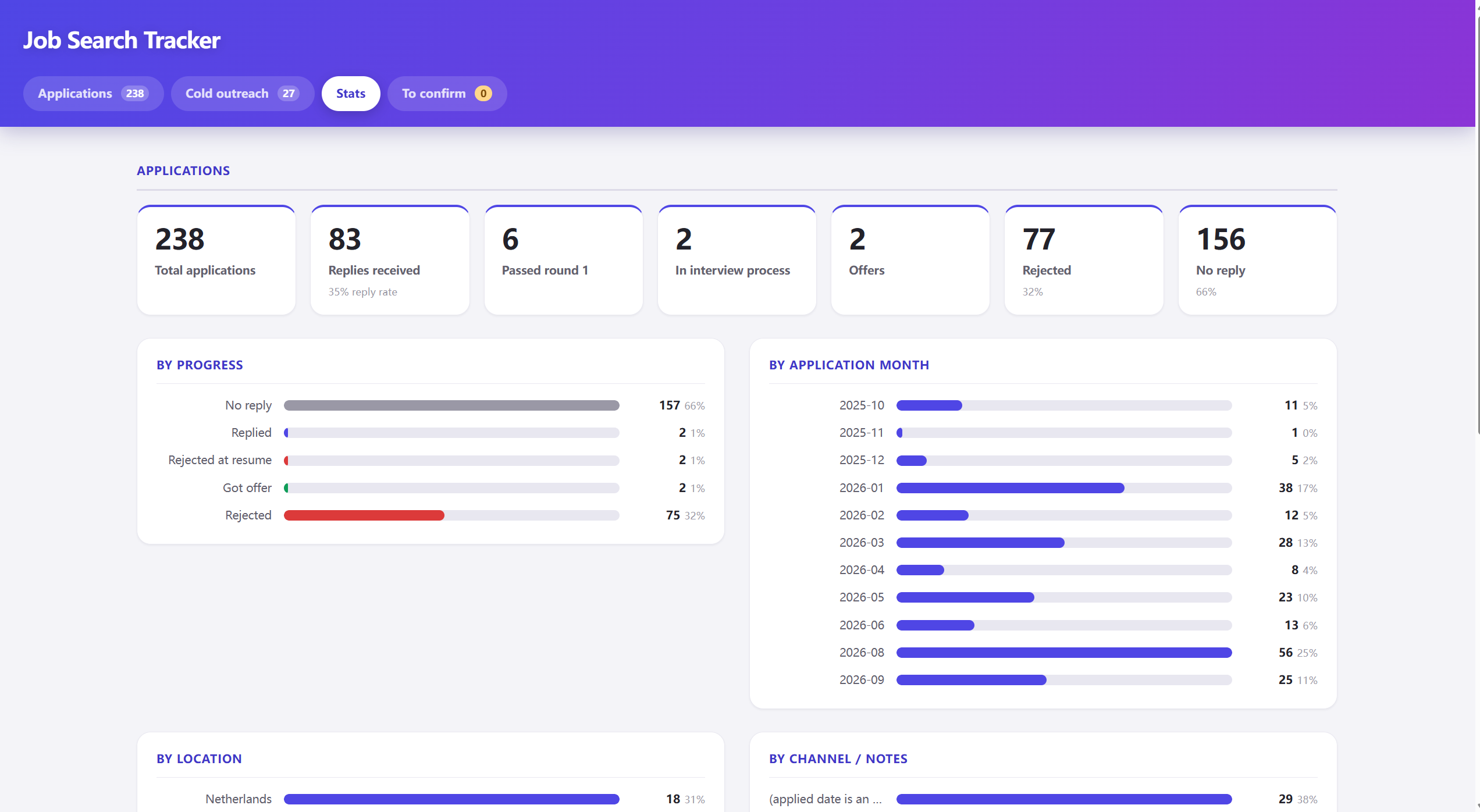
Task: Click the 35% reply rate text
Action: 362,292
